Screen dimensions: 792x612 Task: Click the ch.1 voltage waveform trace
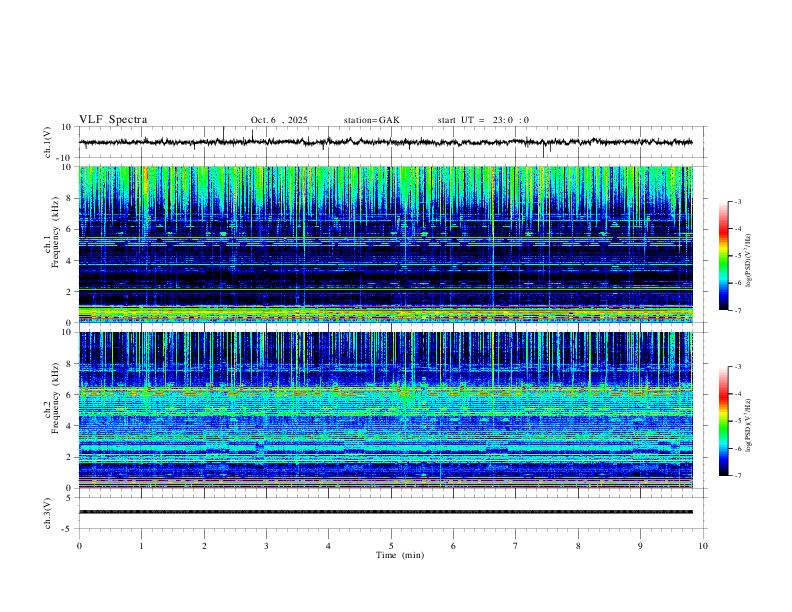386,142
